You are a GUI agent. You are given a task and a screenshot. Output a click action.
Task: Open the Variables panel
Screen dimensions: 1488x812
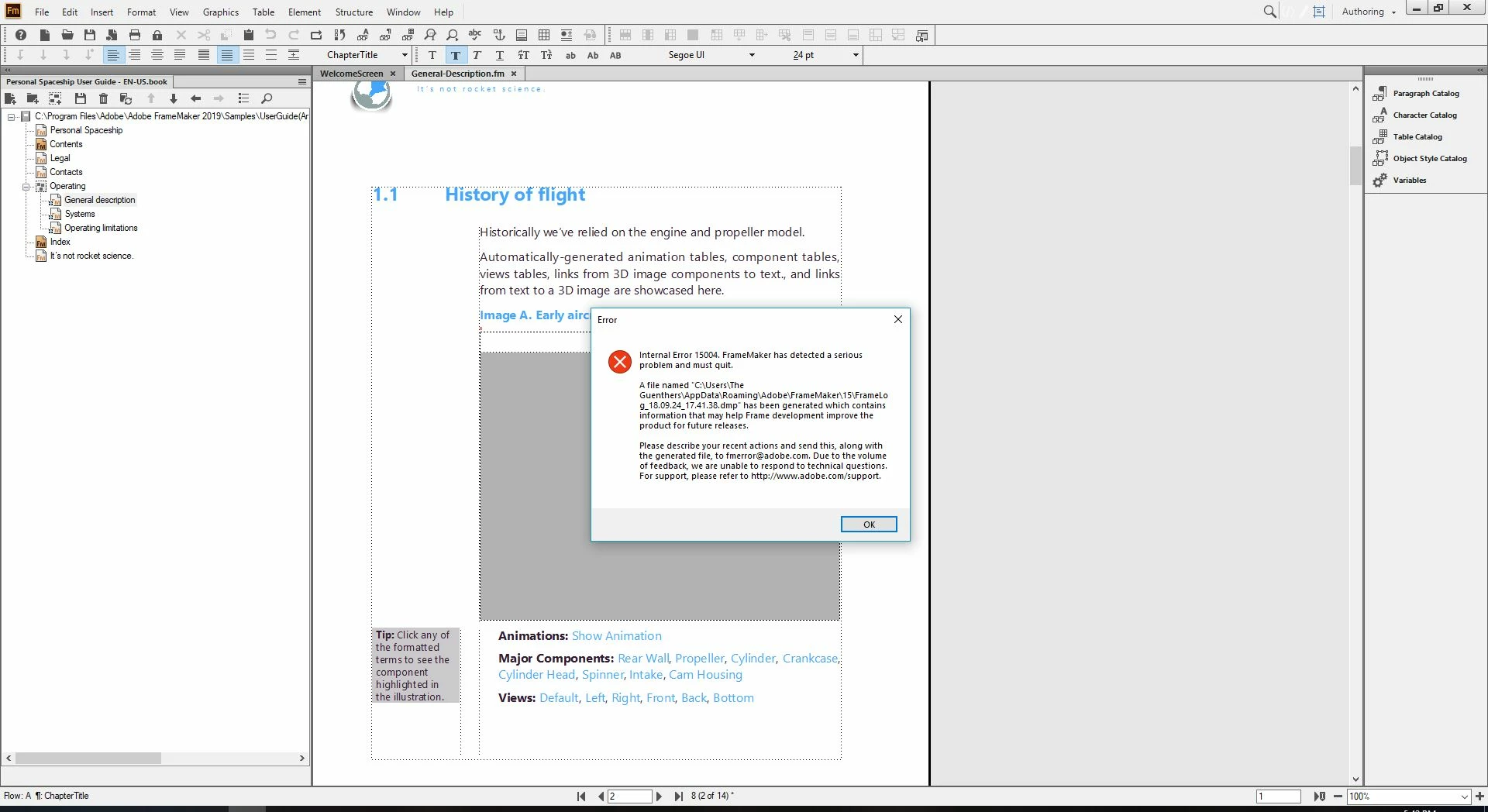[1400, 181]
